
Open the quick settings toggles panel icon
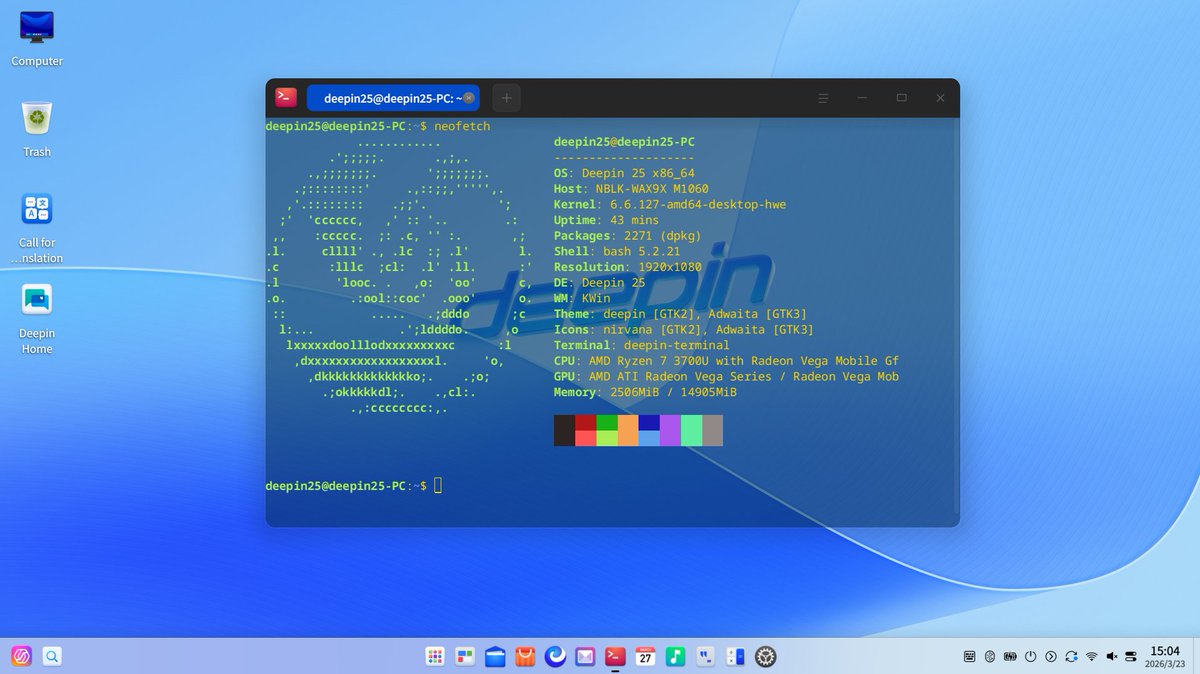(1131, 656)
